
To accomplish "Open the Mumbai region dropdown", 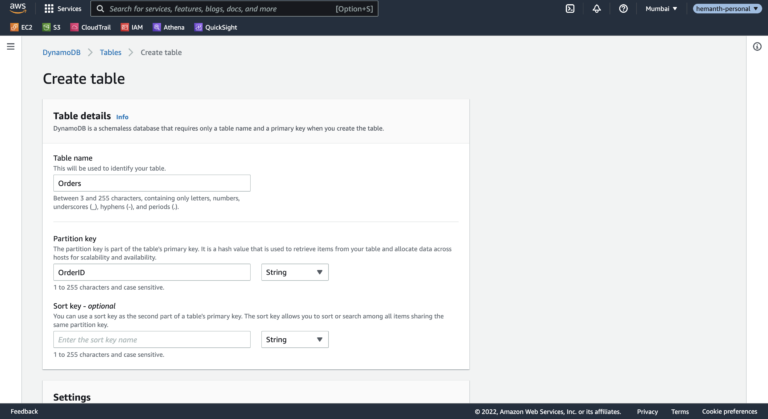I will click(x=661, y=8).
